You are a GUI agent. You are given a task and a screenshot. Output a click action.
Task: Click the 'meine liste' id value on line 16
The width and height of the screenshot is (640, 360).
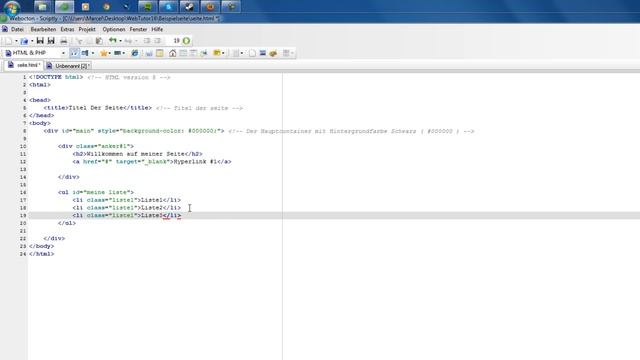click(x=107, y=192)
